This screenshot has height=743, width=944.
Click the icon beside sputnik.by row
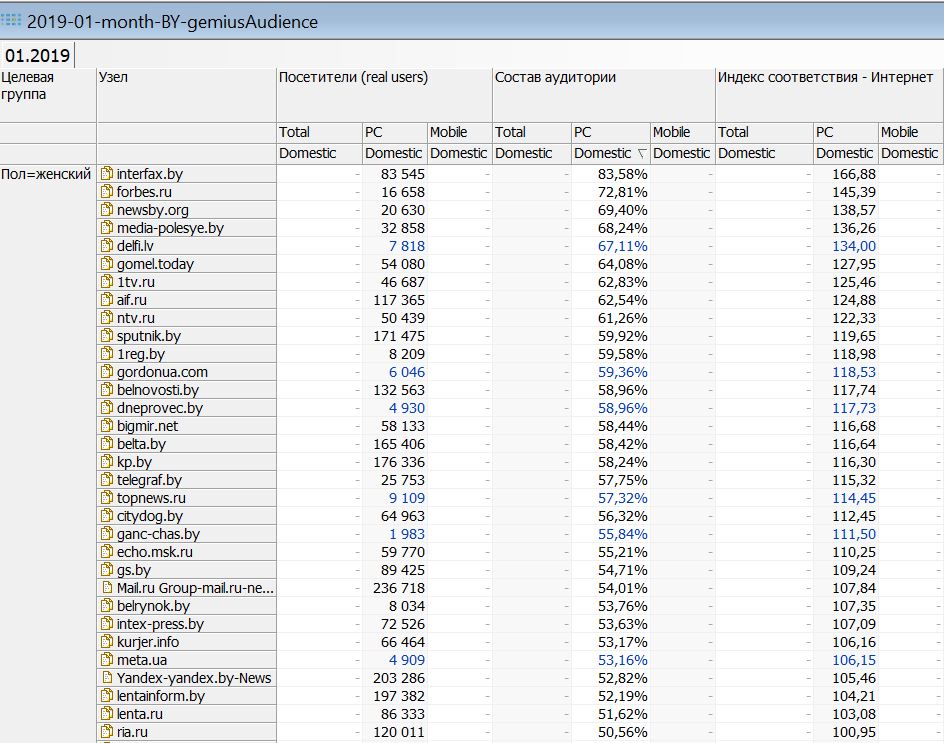pyautogui.click(x=107, y=336)
